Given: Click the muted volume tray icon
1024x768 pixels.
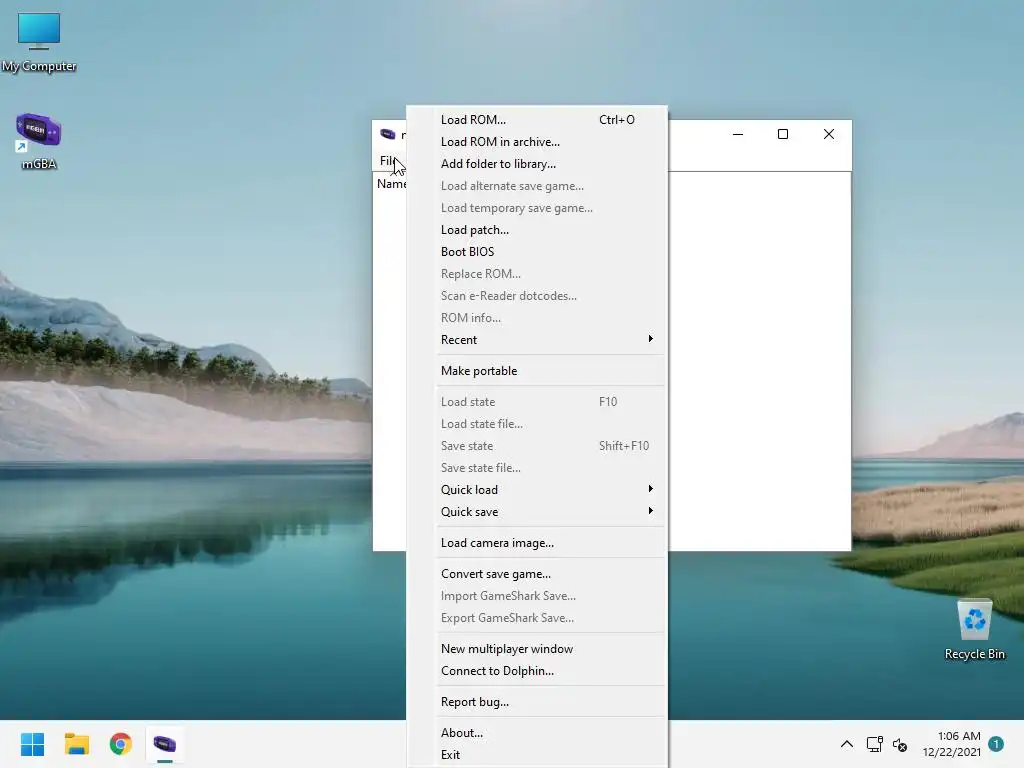Looking at the screenshot, I should pos(900,744).
